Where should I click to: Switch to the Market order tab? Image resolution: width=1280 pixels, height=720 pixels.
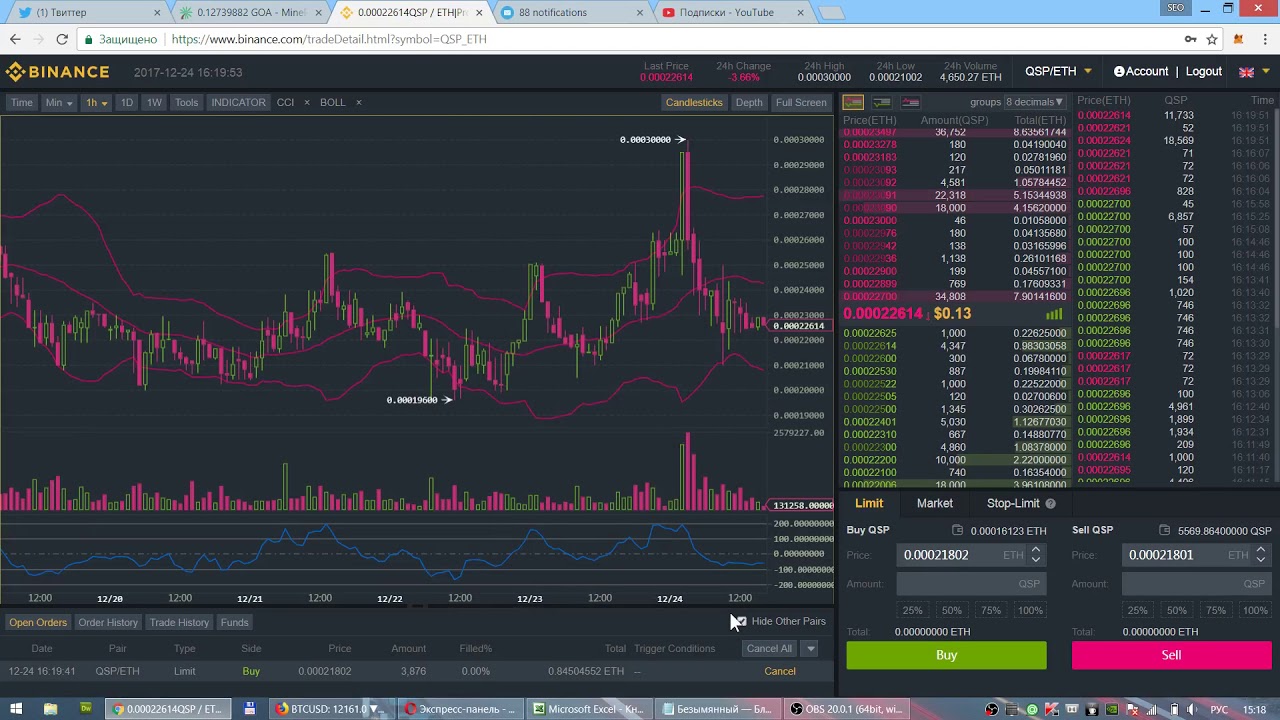click(935, 504)
